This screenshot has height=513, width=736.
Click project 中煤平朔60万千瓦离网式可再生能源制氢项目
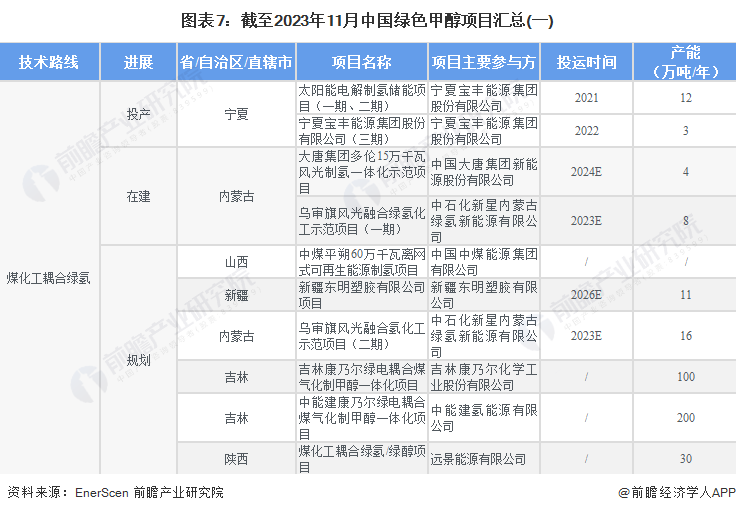(x=362, y=262)
